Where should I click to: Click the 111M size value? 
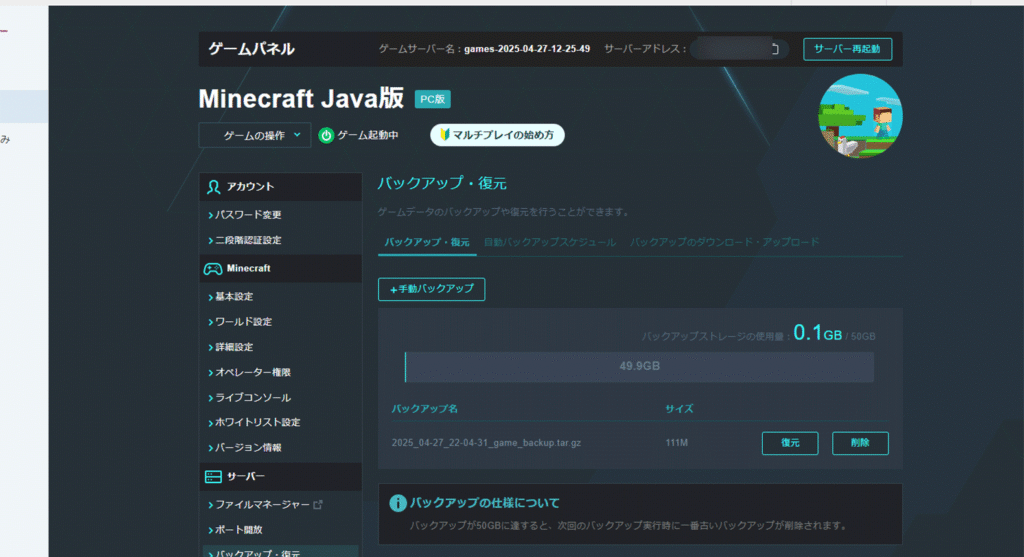(x=677, y=443)
